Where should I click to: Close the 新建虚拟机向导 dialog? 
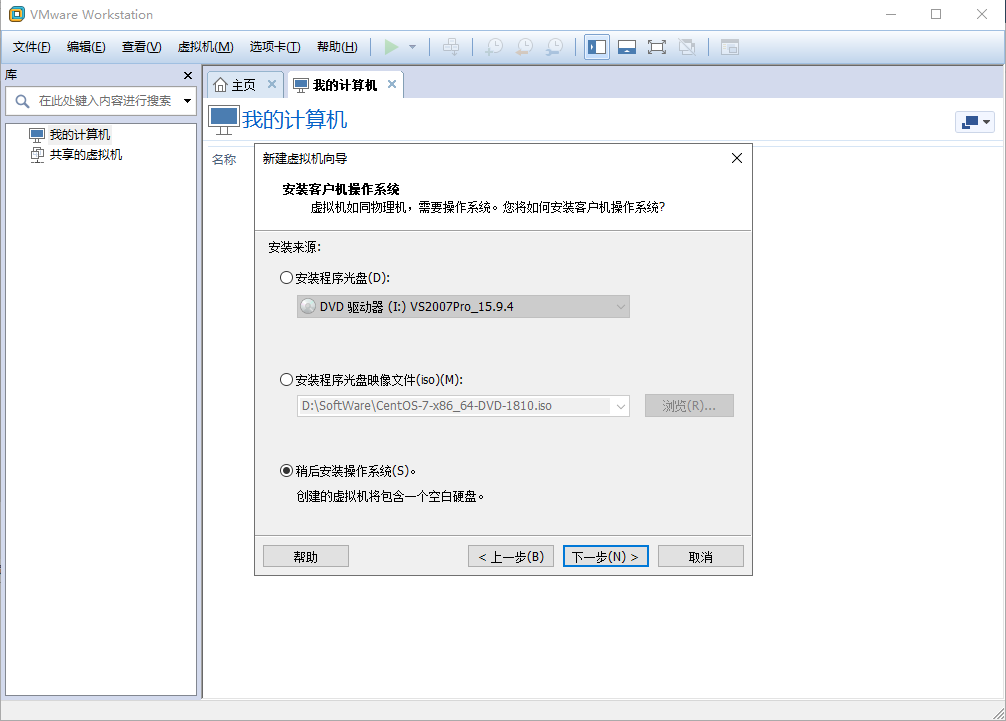pos(737,158)
